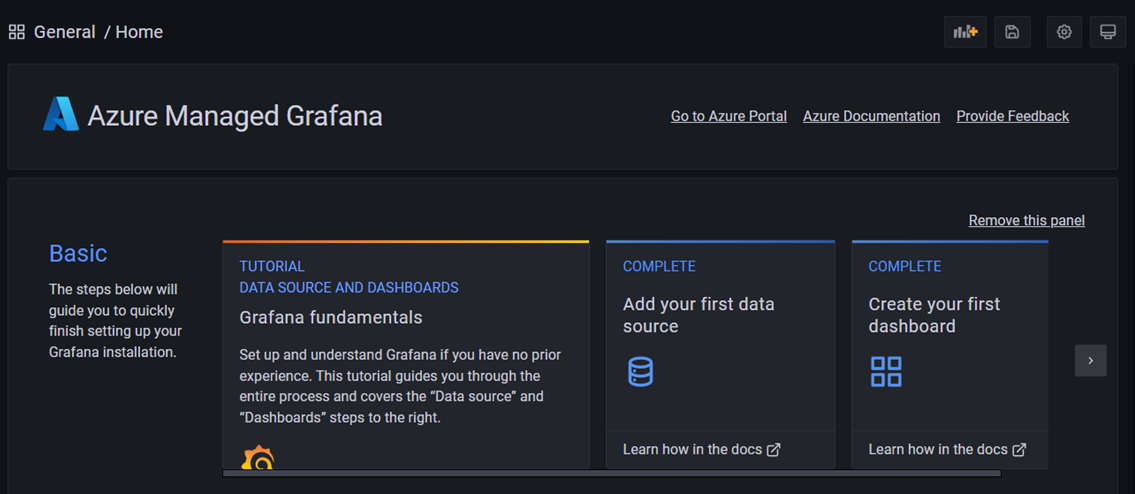The image size is (1135, 494).
Task: Open the General folder breadcrumb
Action: point(65,32)
